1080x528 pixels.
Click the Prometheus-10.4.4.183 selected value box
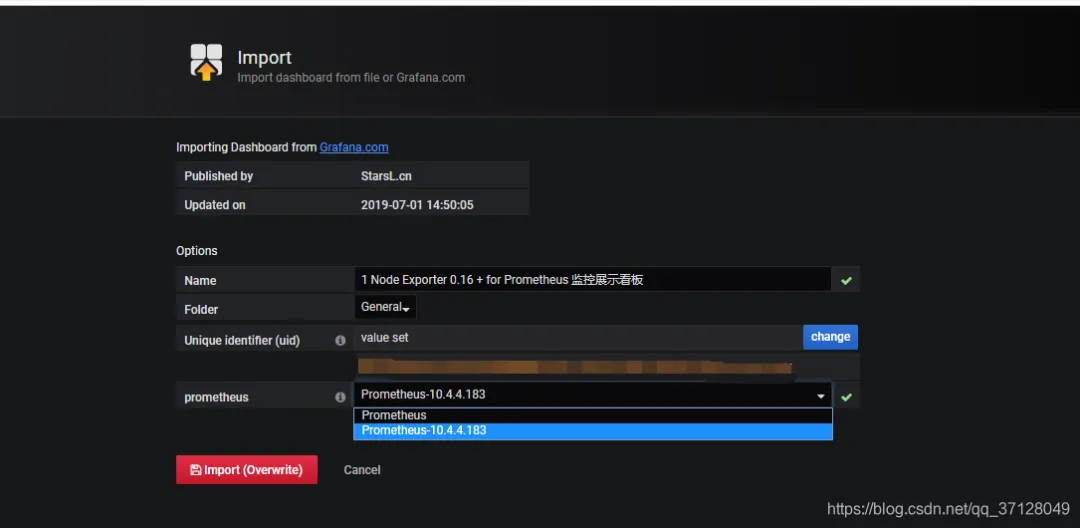click(592, 394)
